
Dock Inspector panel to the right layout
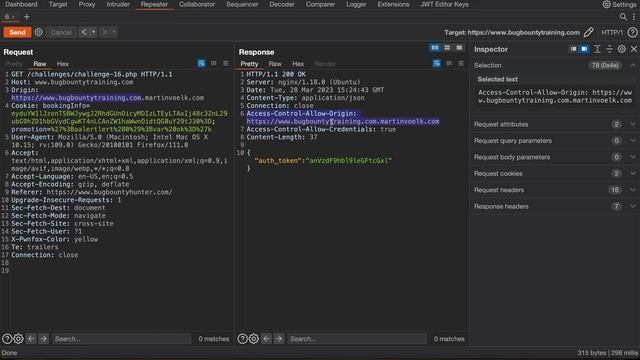click(584, 49)
